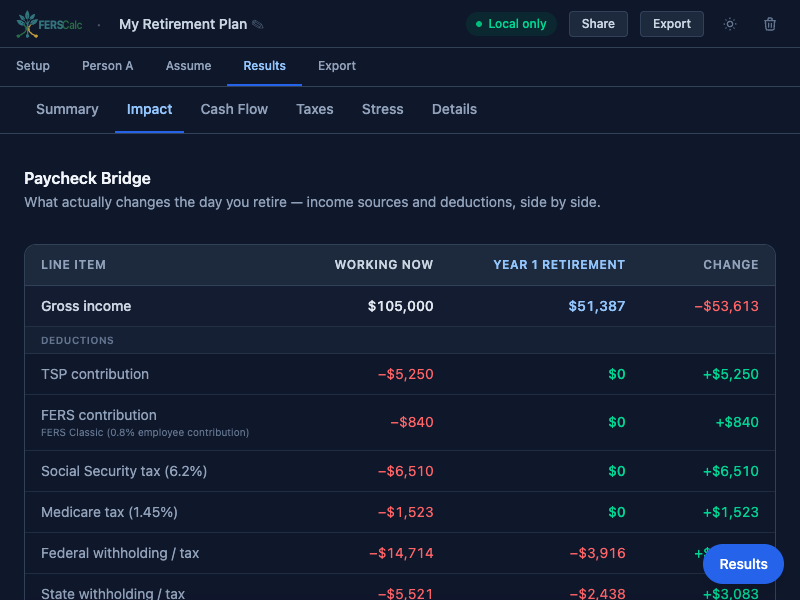The width and height of the screenshot is (800, 600).
Task: Select the FERS contribution row label
Action: tap(99, 415)
